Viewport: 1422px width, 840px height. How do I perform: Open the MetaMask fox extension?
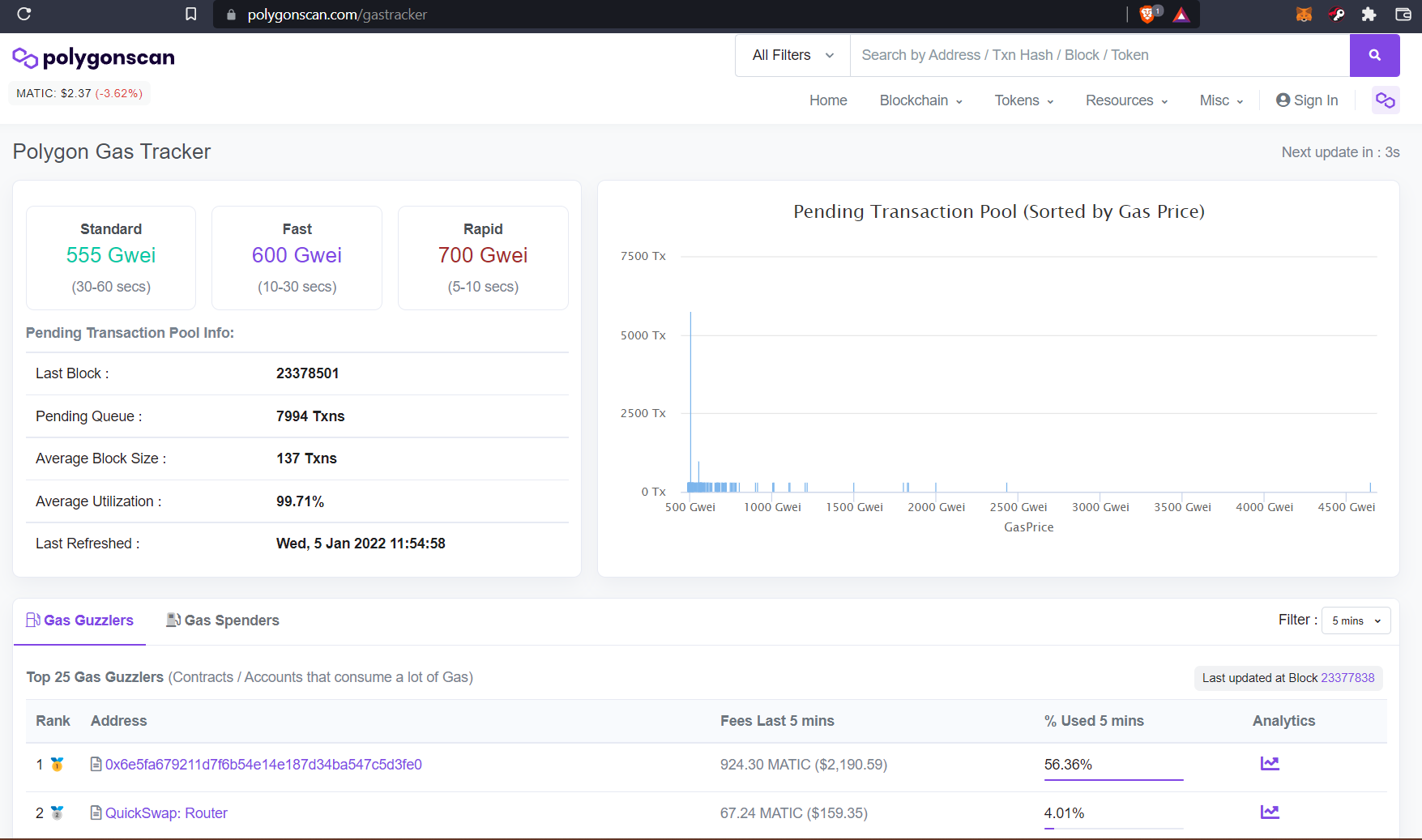click(x=1304, y=14)
